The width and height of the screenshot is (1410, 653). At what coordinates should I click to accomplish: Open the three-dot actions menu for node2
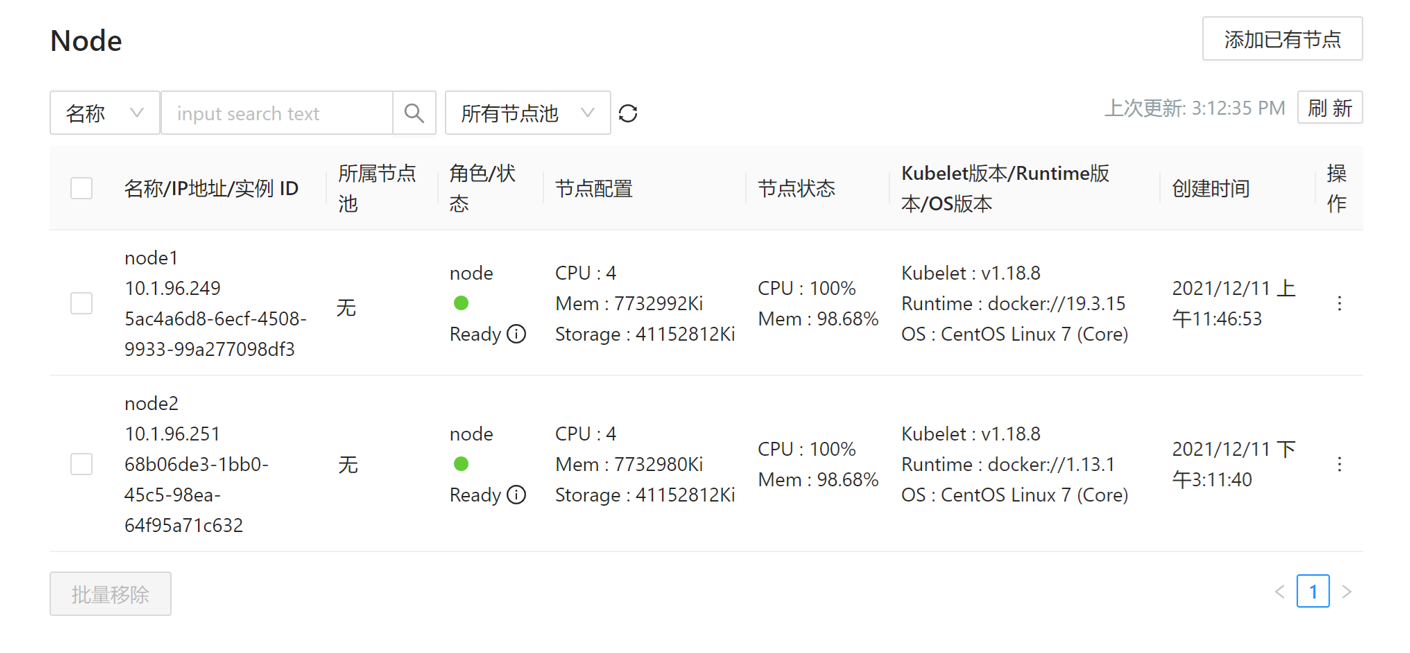pos(1339,464)
